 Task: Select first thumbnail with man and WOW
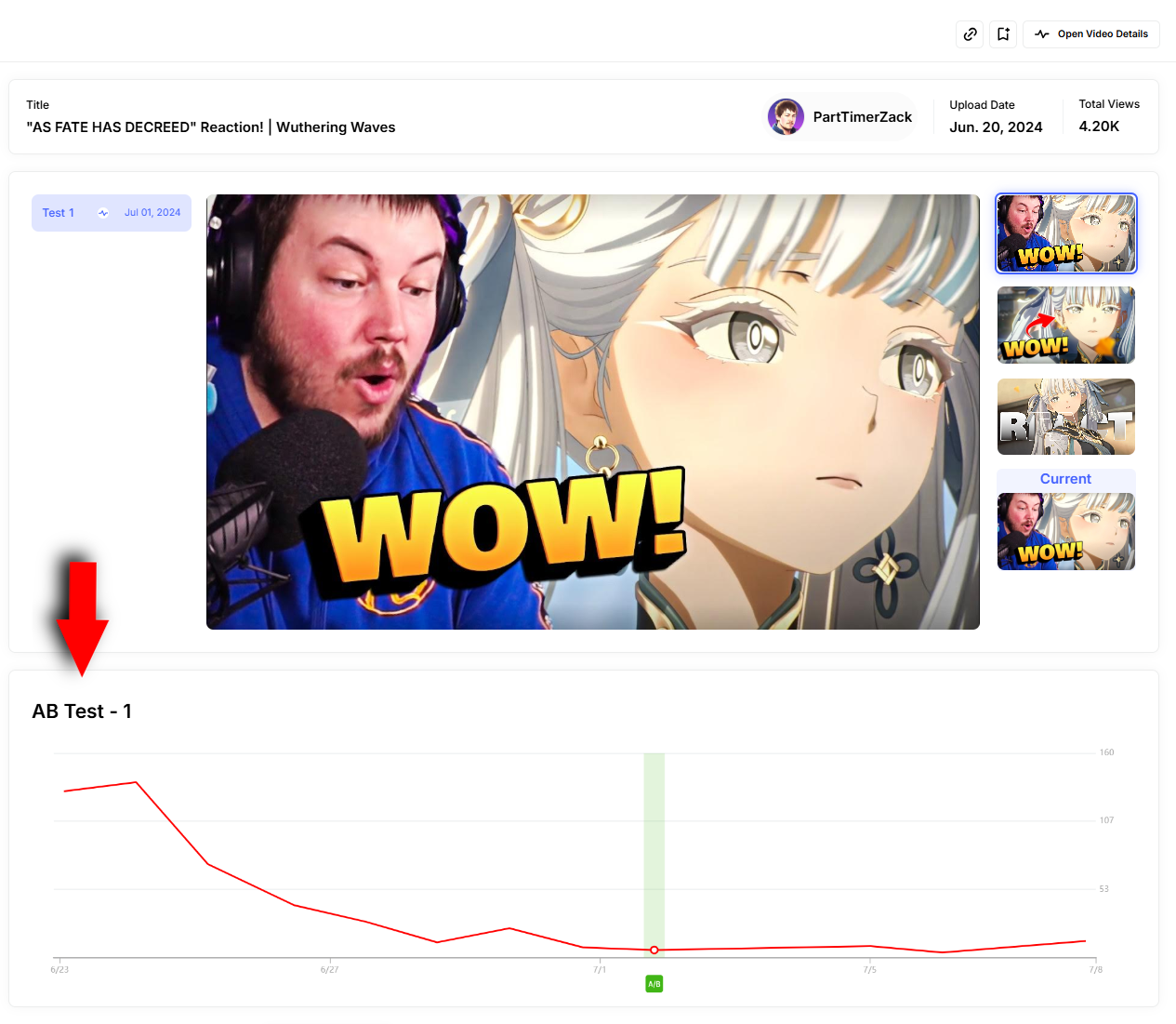pyautogui.click(x=1066, y=233)
